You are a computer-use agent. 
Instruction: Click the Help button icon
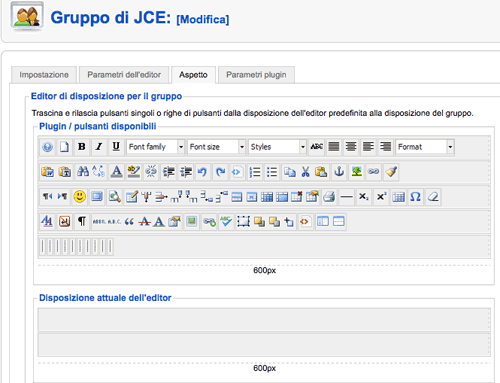(48, 147)
